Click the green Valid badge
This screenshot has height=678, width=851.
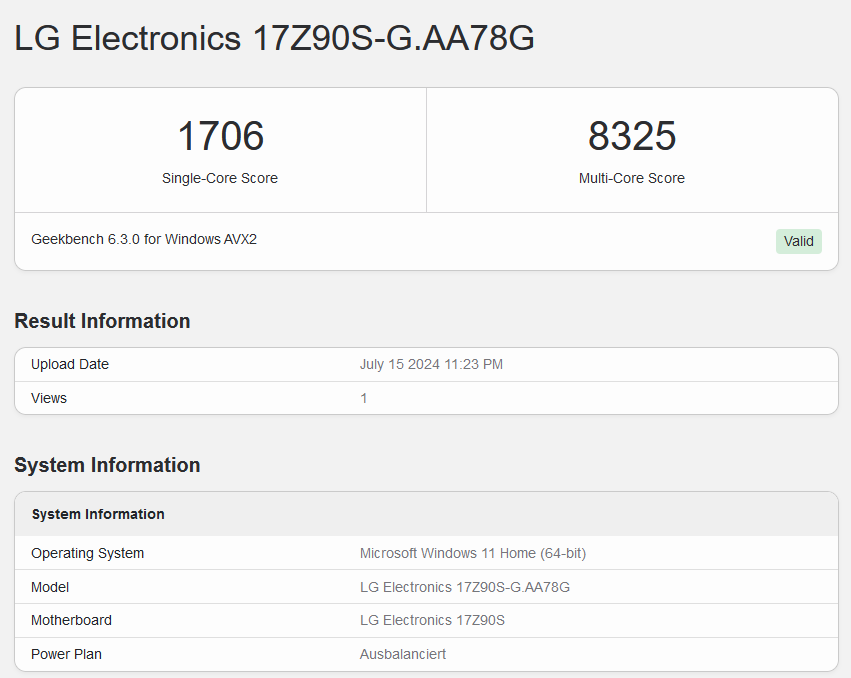(x=798, y=241)
